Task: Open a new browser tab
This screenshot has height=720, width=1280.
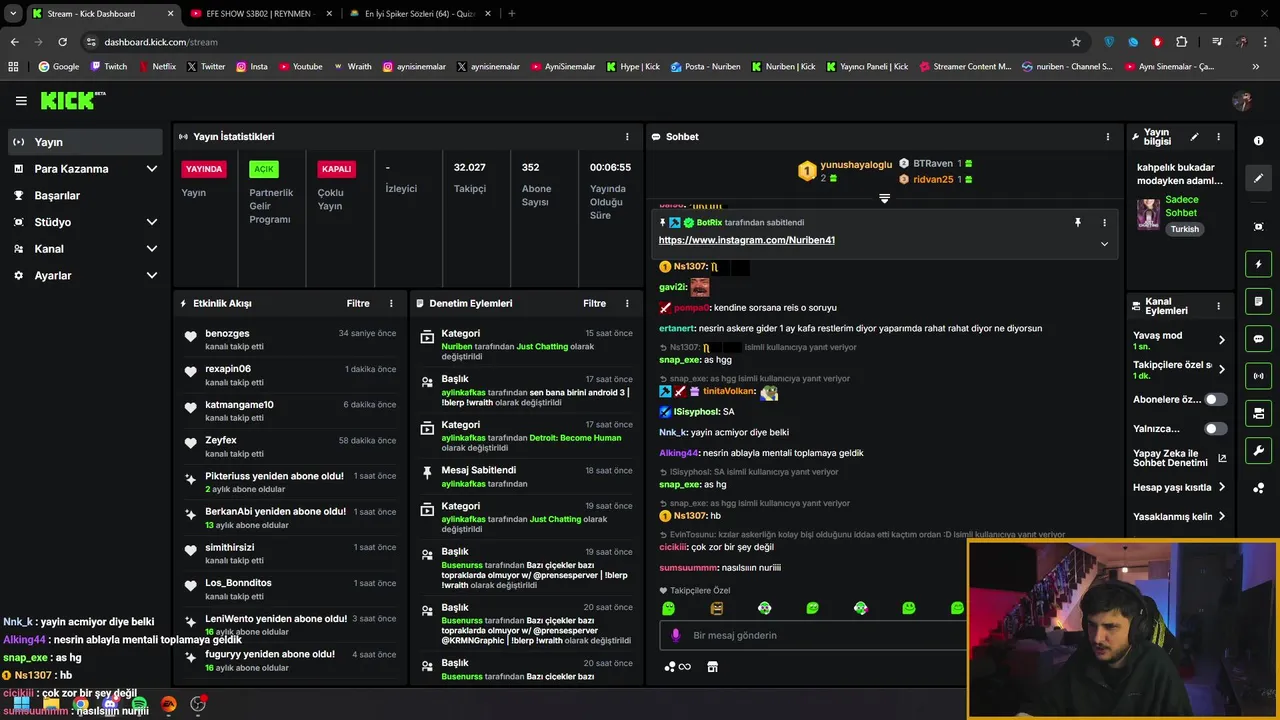Action: click(511, 14)
